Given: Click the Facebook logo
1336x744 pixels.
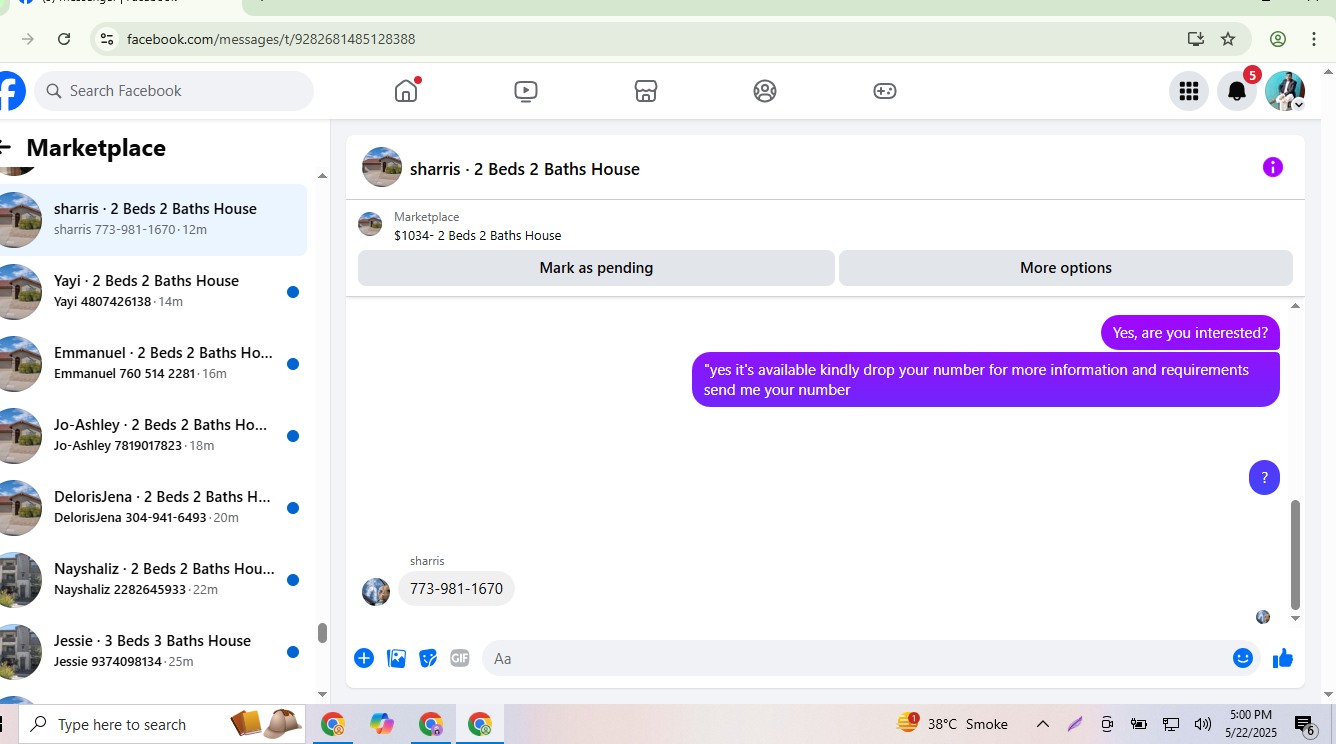Looking at the screenshot, I should pyautogui.click(x=10, y=91).
